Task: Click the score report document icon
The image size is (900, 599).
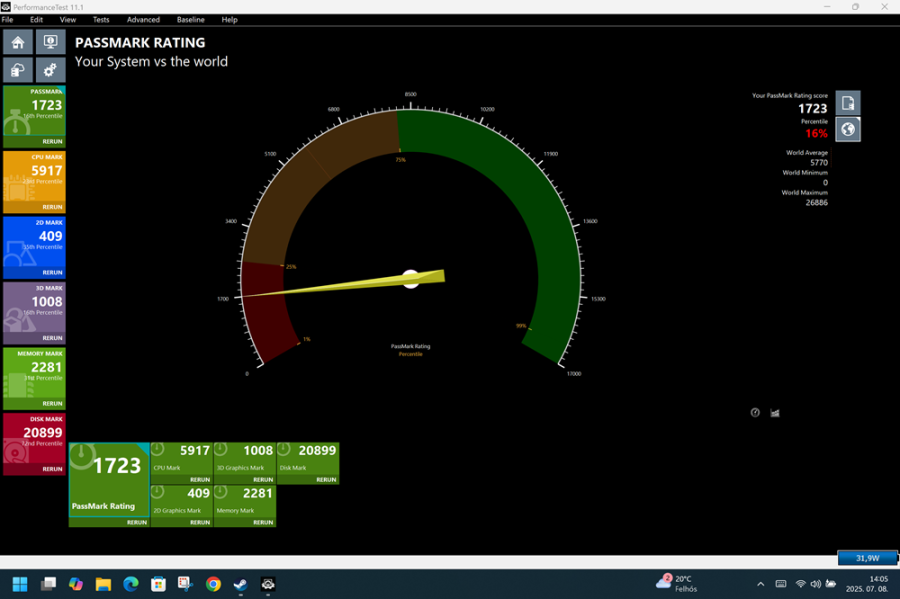Action: pos(847,103)
